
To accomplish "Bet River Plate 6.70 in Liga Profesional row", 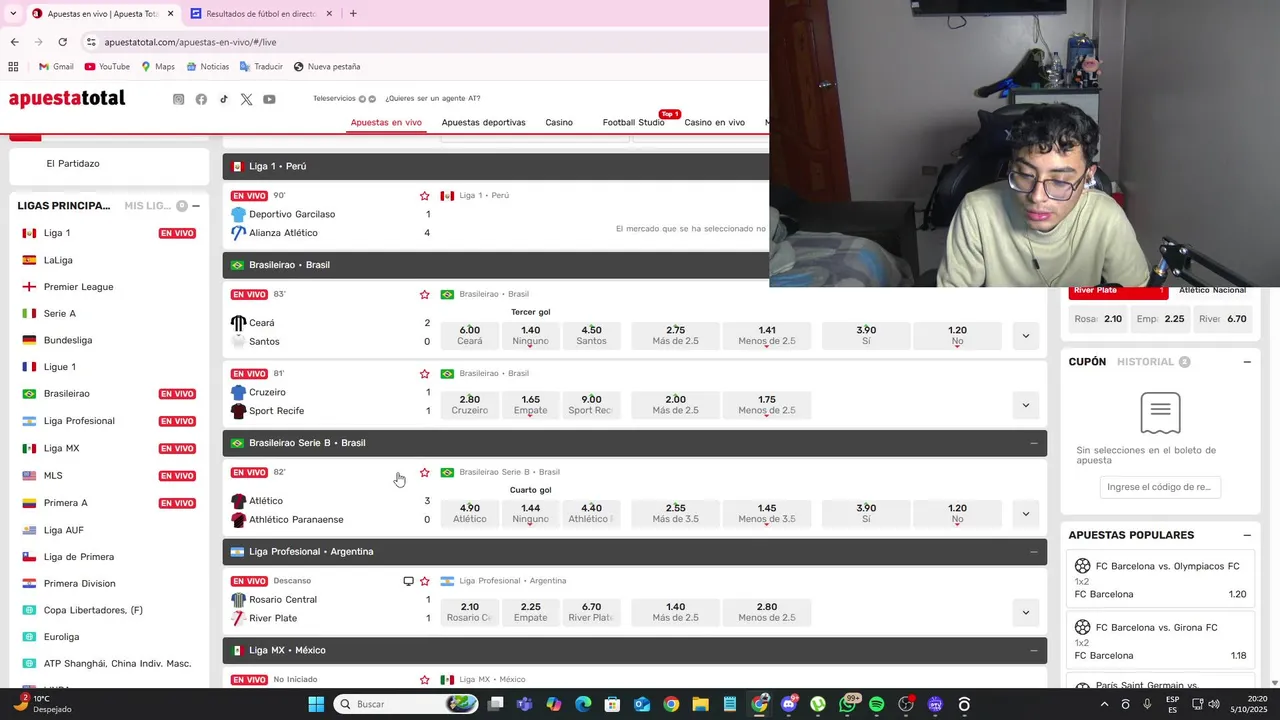I will tap(591, 612).
